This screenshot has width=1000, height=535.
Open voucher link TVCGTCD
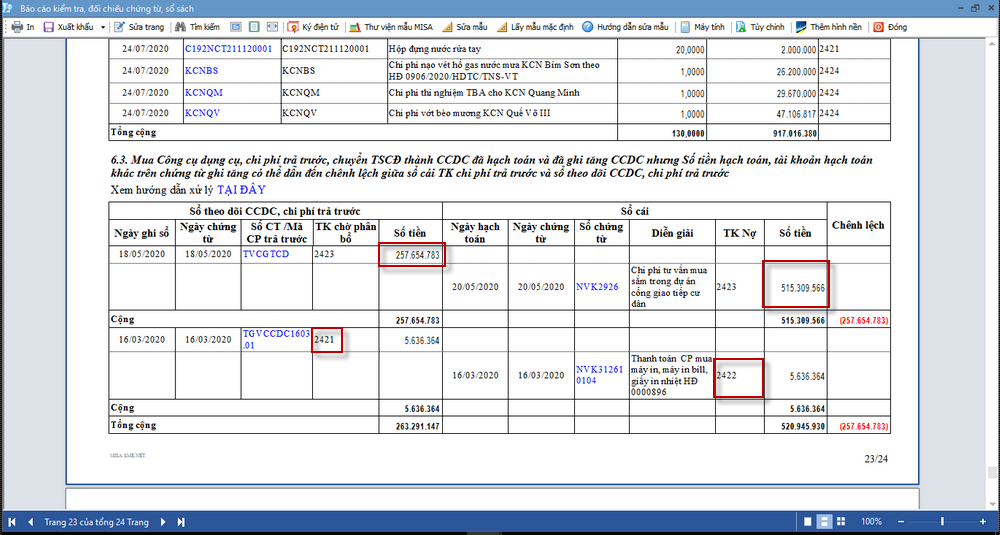[x=266, y=254]
